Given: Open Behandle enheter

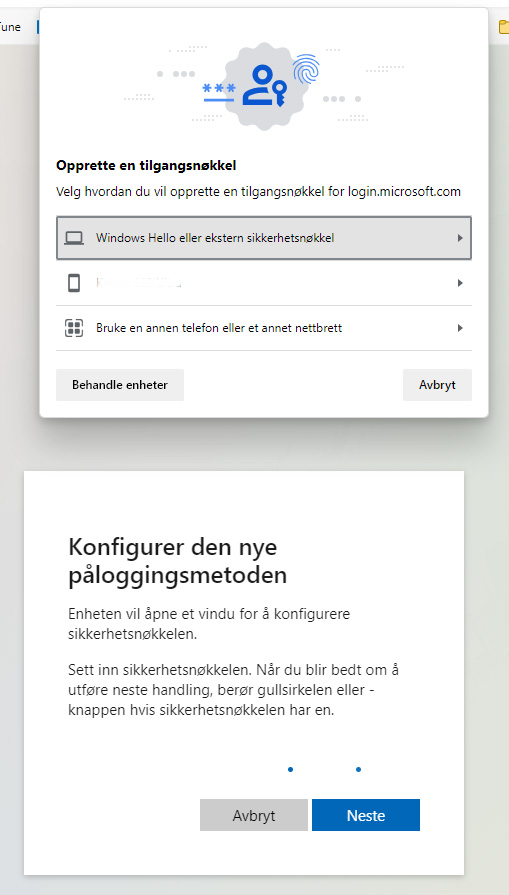Looking at the screenshot, I should tap(120, 385).
